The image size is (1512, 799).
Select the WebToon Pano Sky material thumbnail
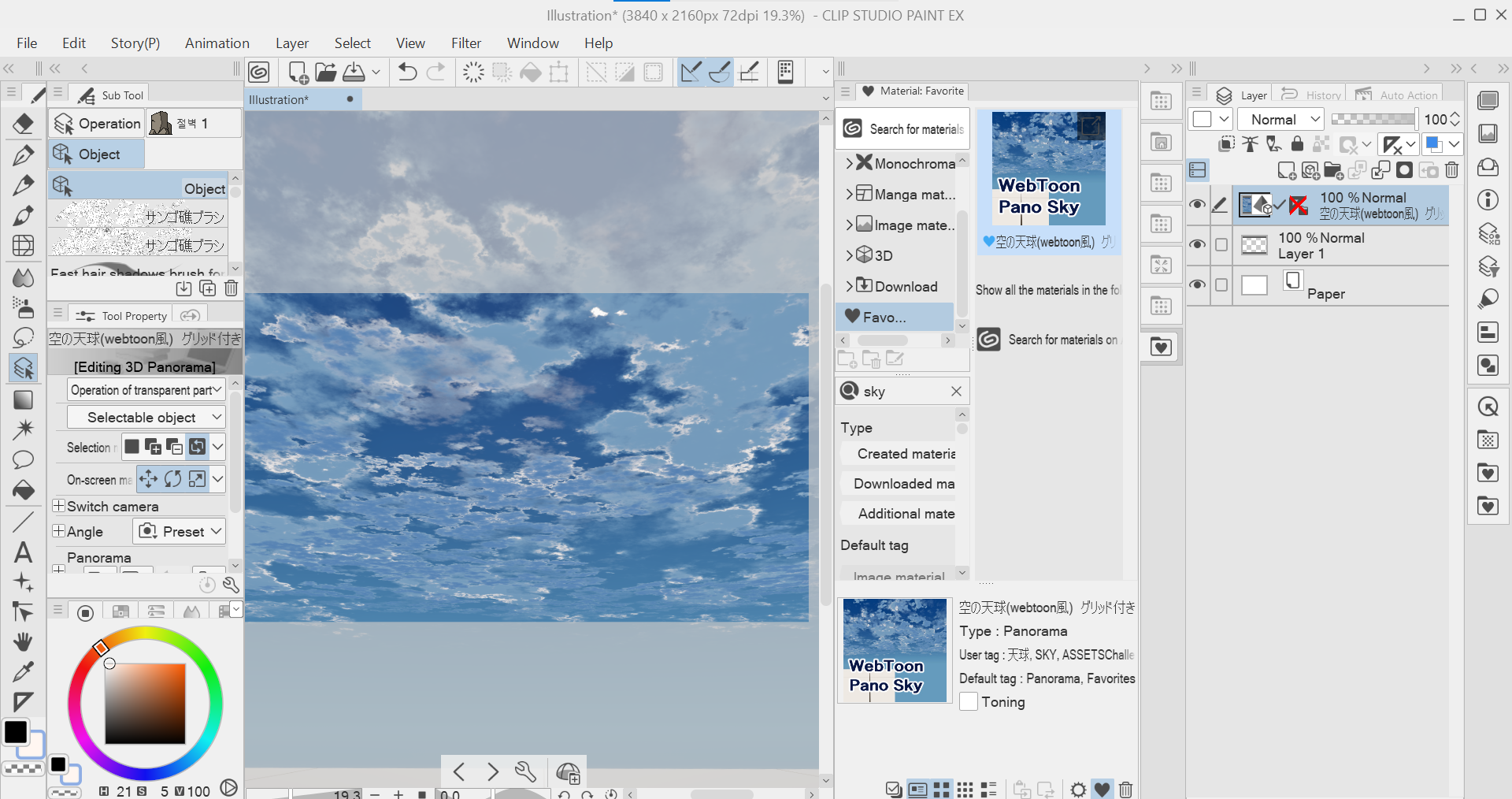(x=1047, y=169)
